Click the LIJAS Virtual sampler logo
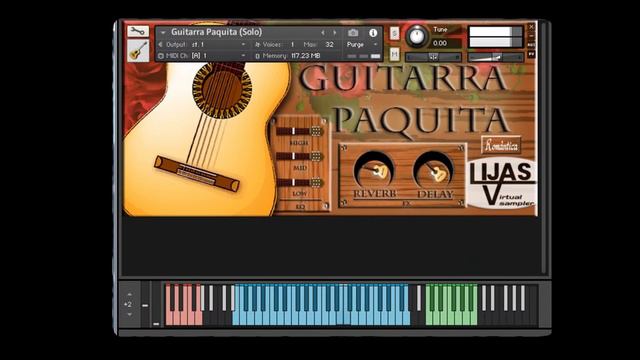The image size is (640, 360). tap(501, 184)
